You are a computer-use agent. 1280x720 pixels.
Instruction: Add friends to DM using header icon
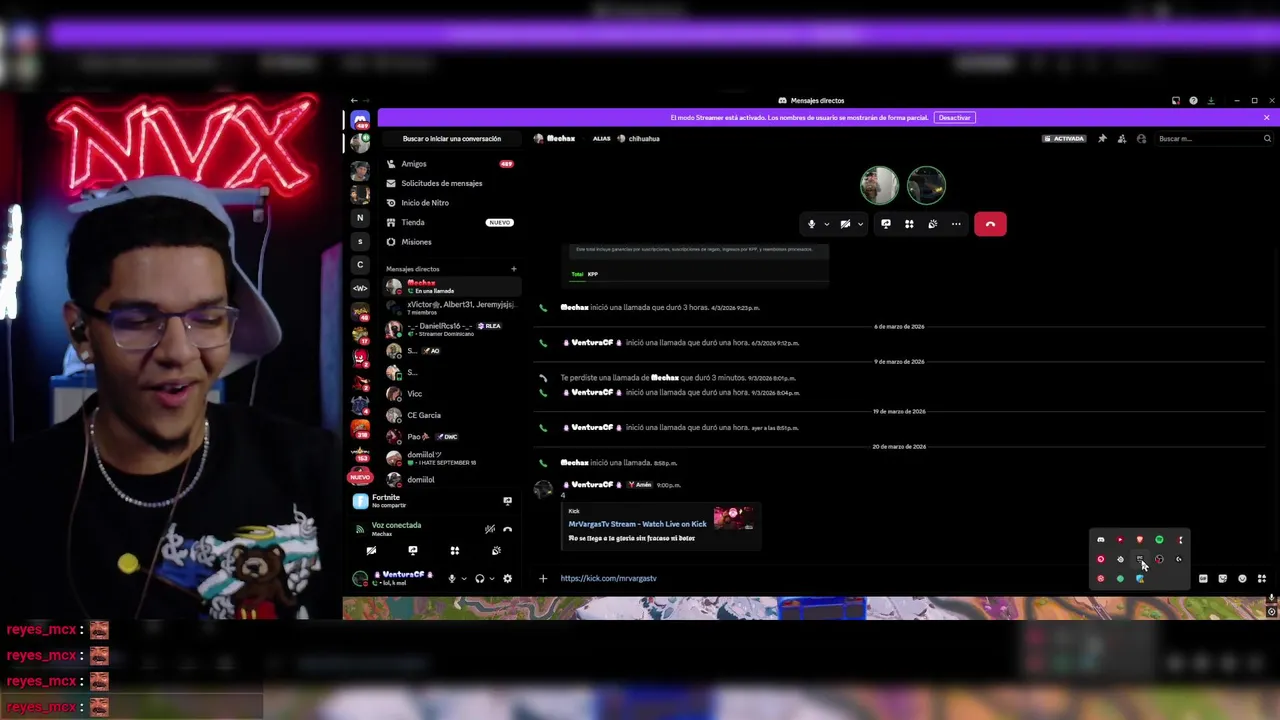[1122, 139]
